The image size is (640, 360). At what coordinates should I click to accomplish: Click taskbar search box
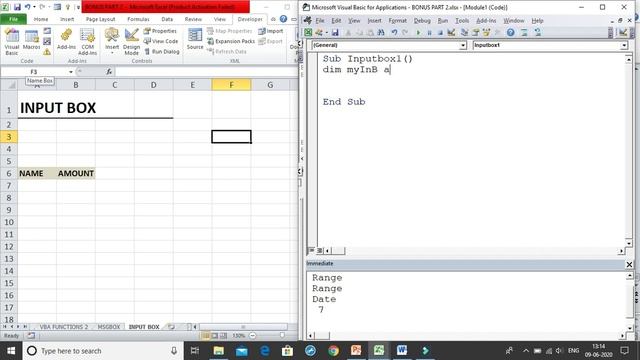click(x=102, y=351)
